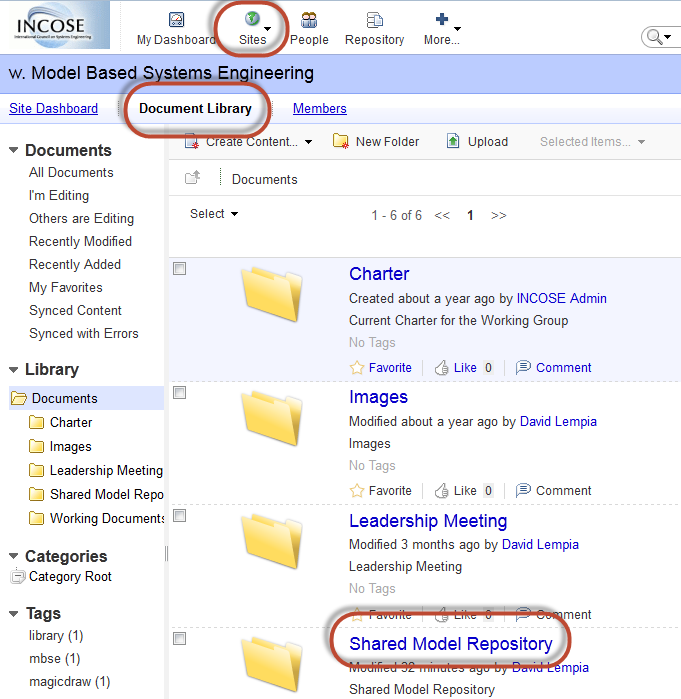Go to next page of results
Image resolution: width=681 pixels, height=699 pixels.
pos(499,216)
